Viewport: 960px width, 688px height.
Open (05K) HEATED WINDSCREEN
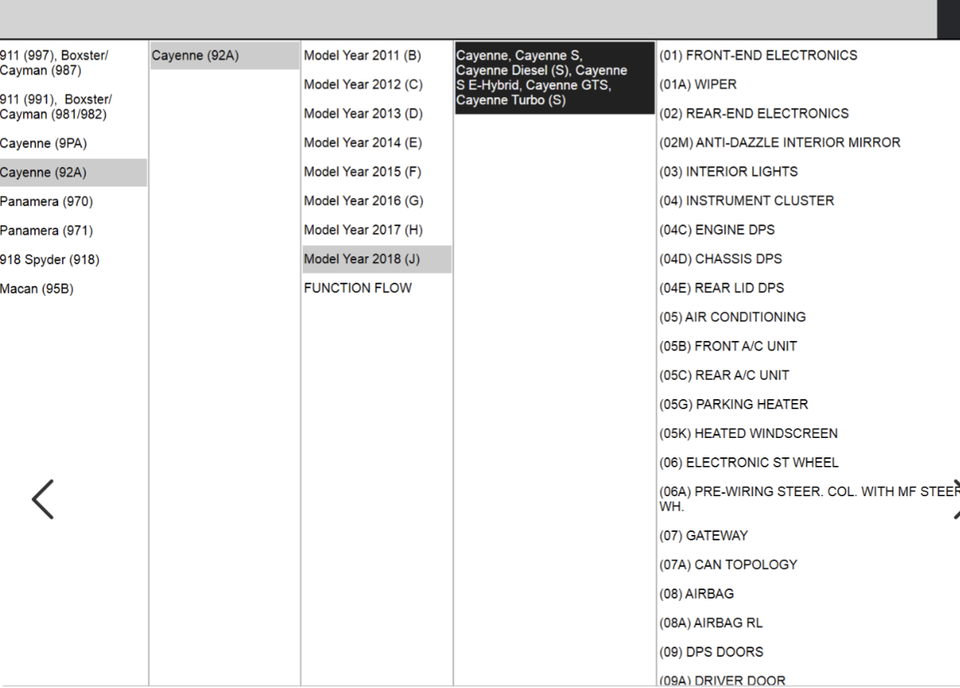tap(748, 433)
